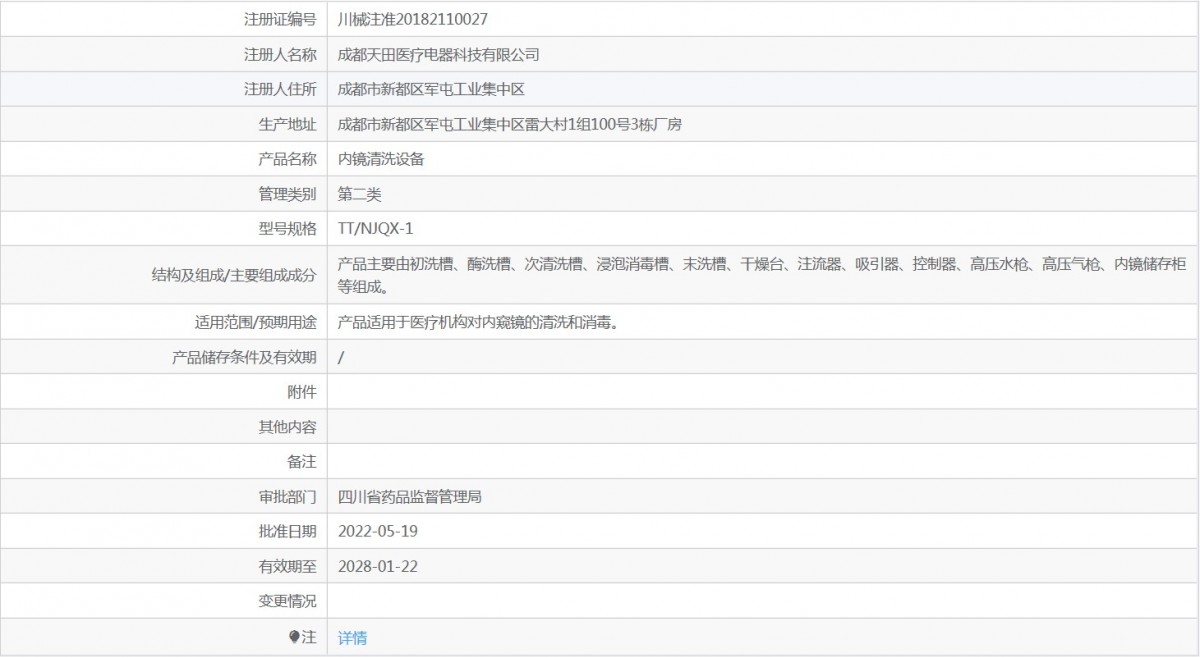The width and height of the screenshot is (1200, 658).
Task: Click the 型号规格 label
Action: point(287,228)
